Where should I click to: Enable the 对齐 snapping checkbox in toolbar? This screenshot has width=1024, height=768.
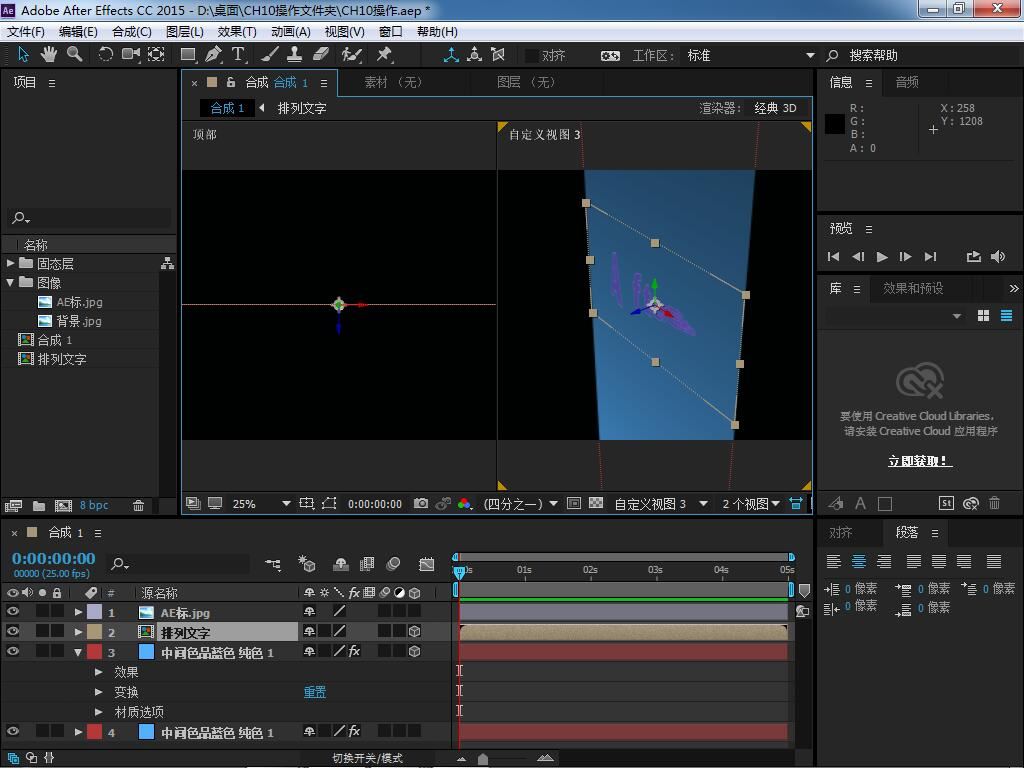click(x=532, y=56)
